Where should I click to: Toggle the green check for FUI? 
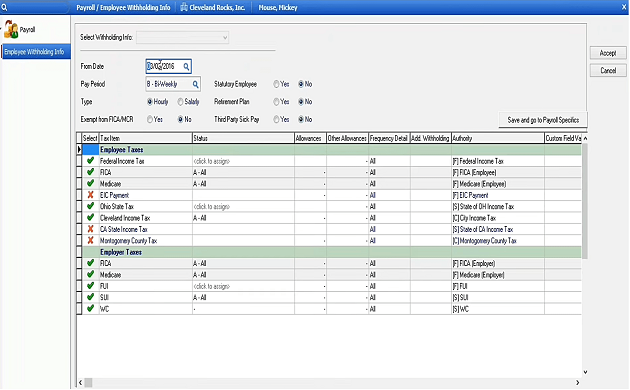[90, 286]
